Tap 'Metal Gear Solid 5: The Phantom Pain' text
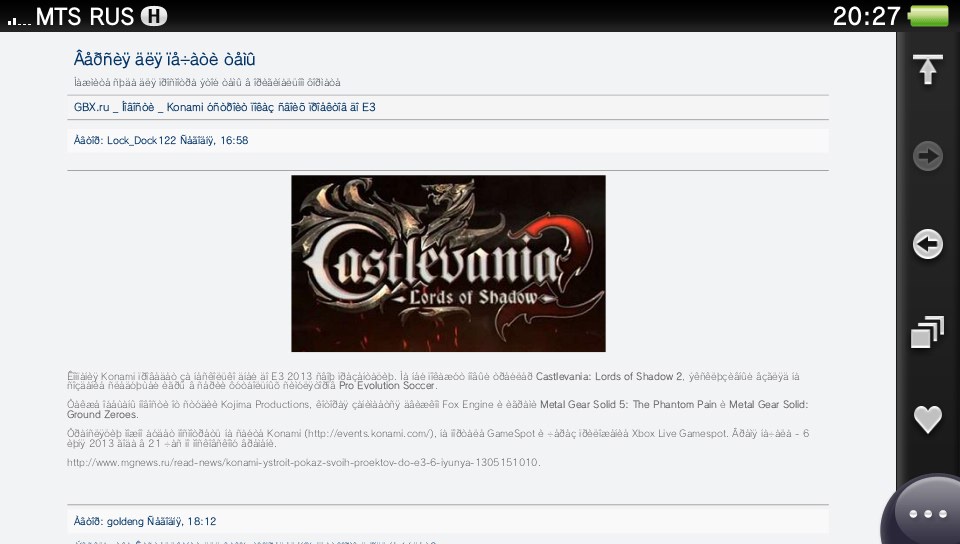Screen dimensions: 960x544 628,404
